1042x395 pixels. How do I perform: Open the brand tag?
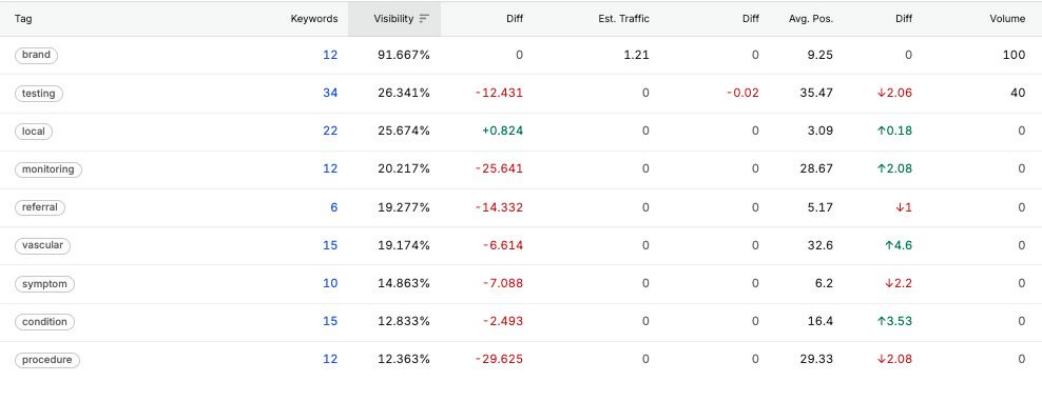pos(36,55)
